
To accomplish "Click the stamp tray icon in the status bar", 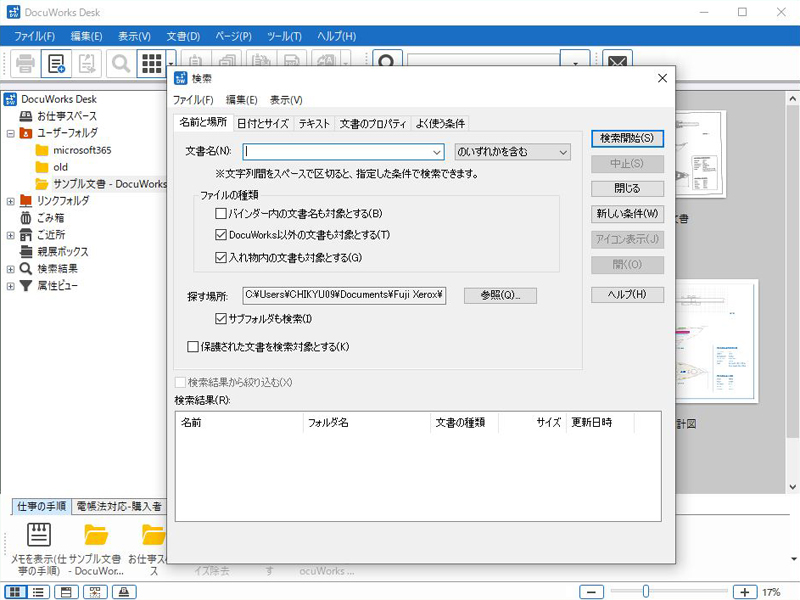I will 124,592.
